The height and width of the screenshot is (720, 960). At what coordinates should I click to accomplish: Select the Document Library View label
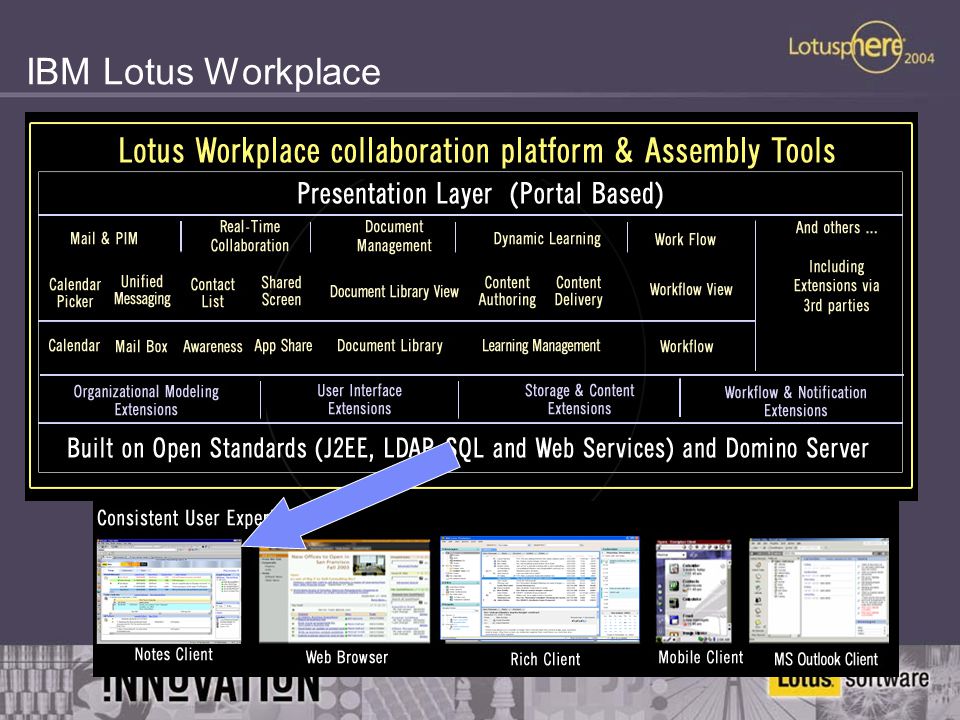pos(394,291)
